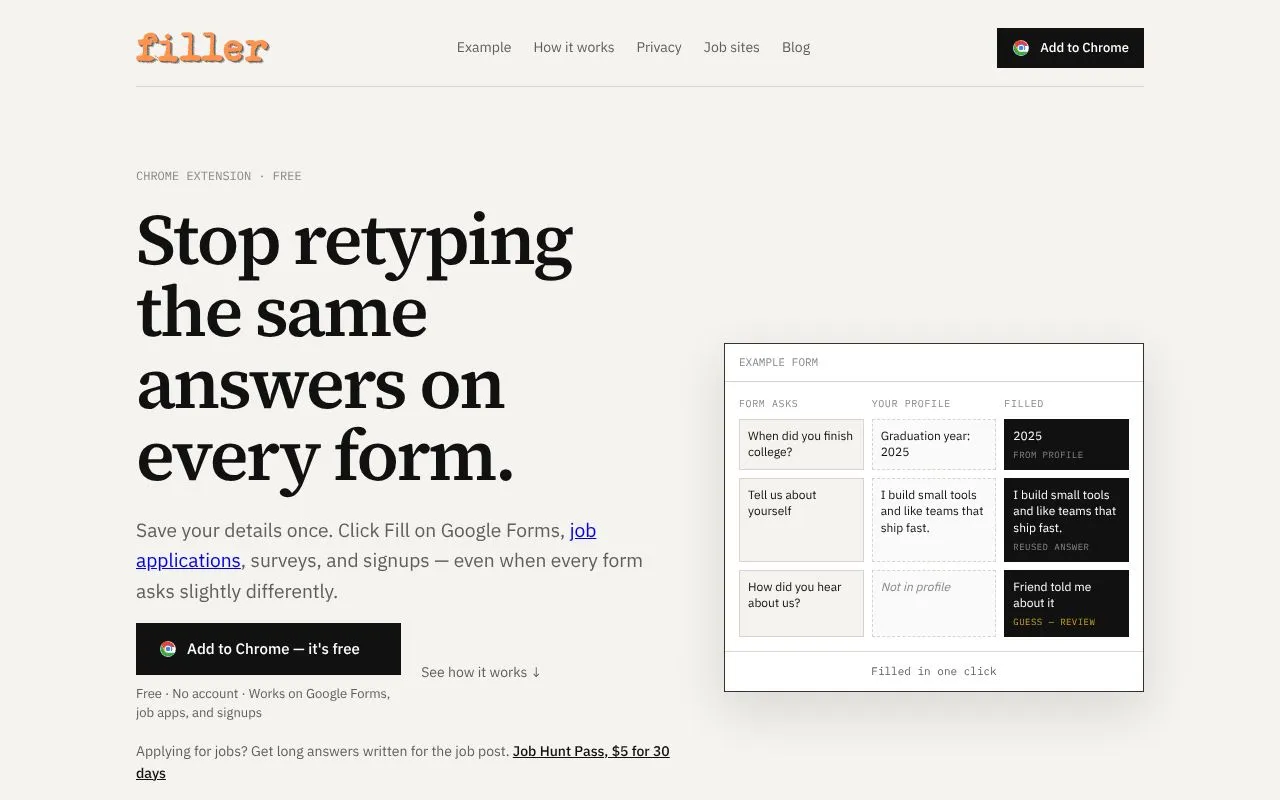Click Add to Chrome — it's free button
The width and height of the screenshot is (1280, 800).
(268, 649)
